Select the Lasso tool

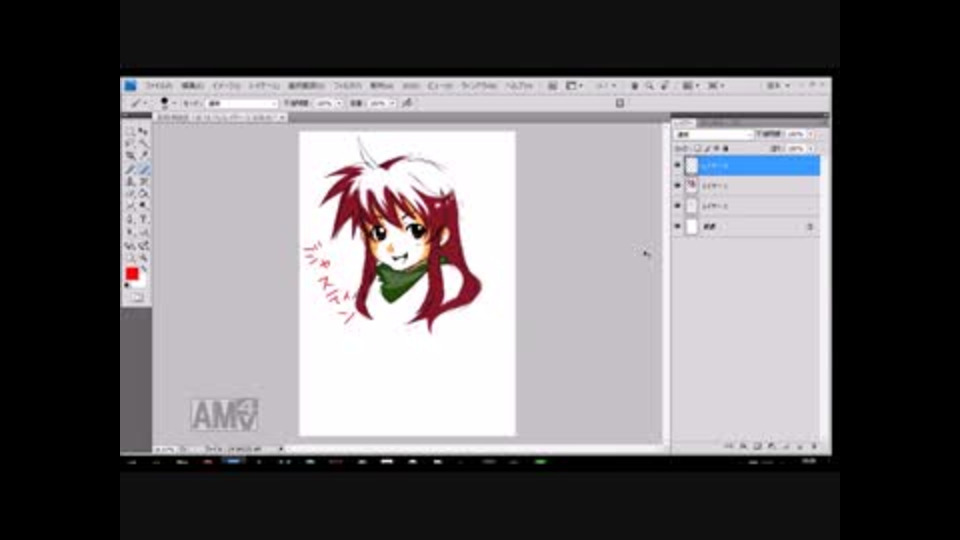click(130, 143)
